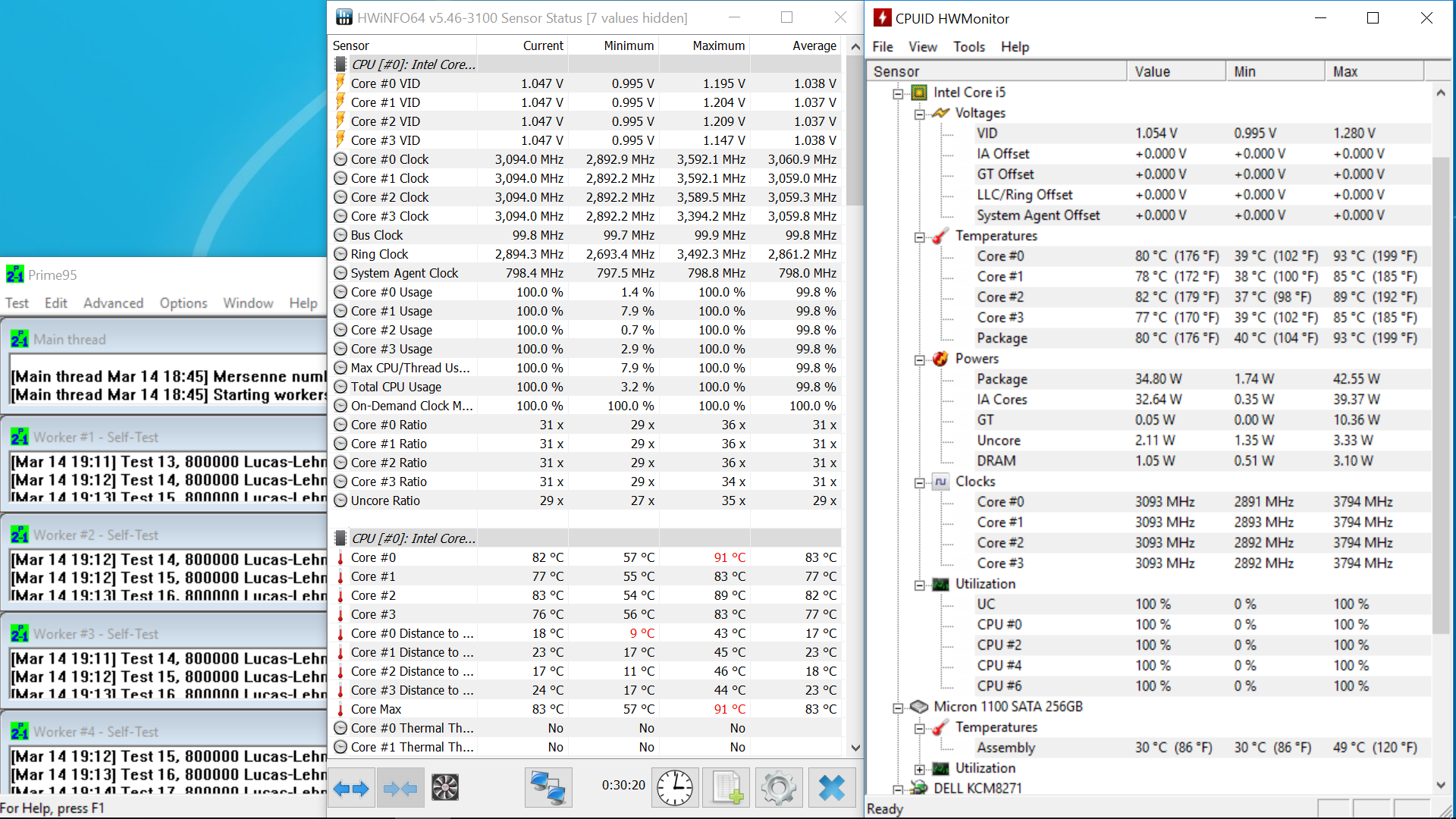The width and height of the screenshot is (1456, 819).
Task: Click the Intel Core i5 chip icon
Action: tap(919, 93)
